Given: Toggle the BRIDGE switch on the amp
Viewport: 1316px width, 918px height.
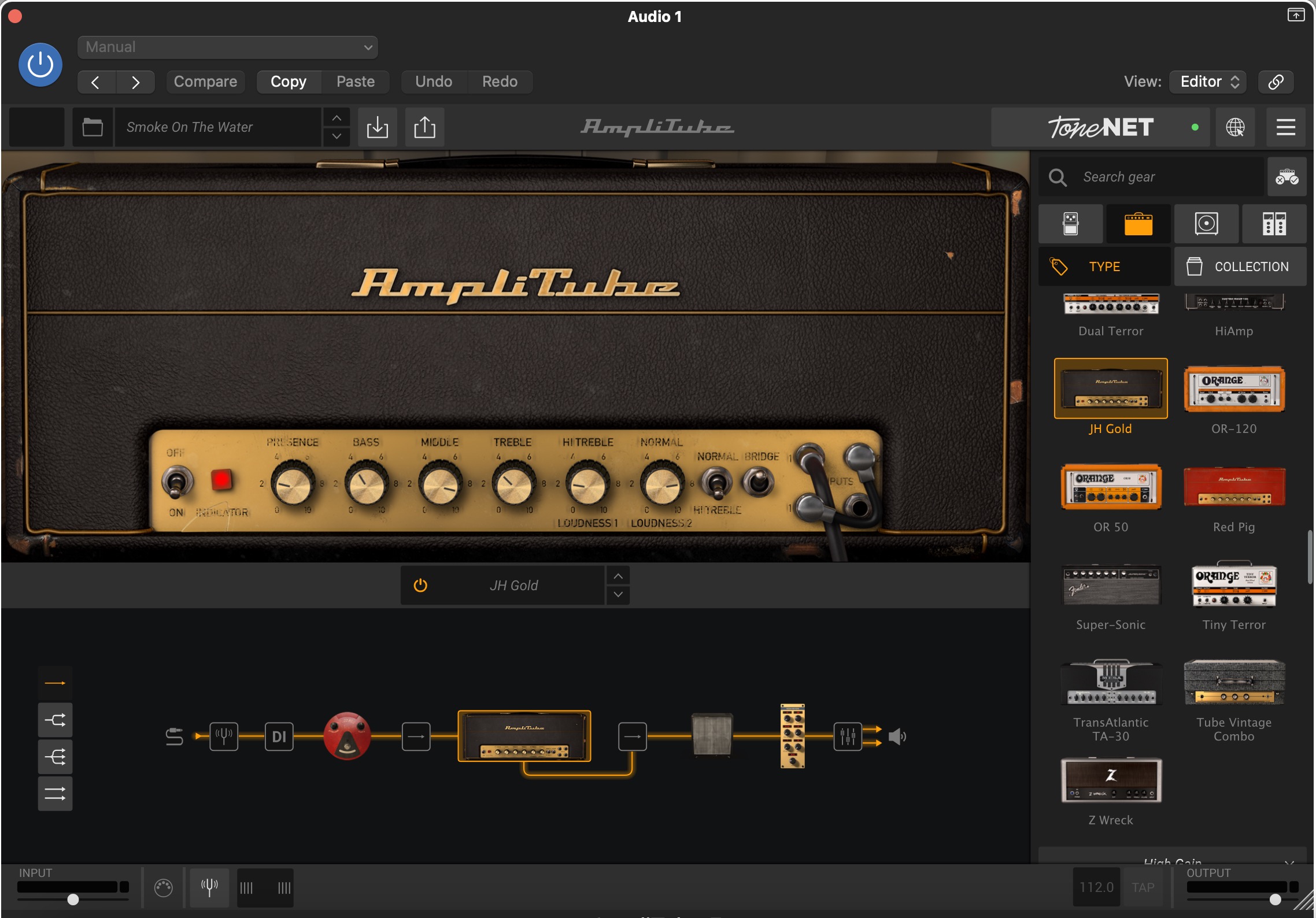Looking at the screenshot, I should 759,482.
